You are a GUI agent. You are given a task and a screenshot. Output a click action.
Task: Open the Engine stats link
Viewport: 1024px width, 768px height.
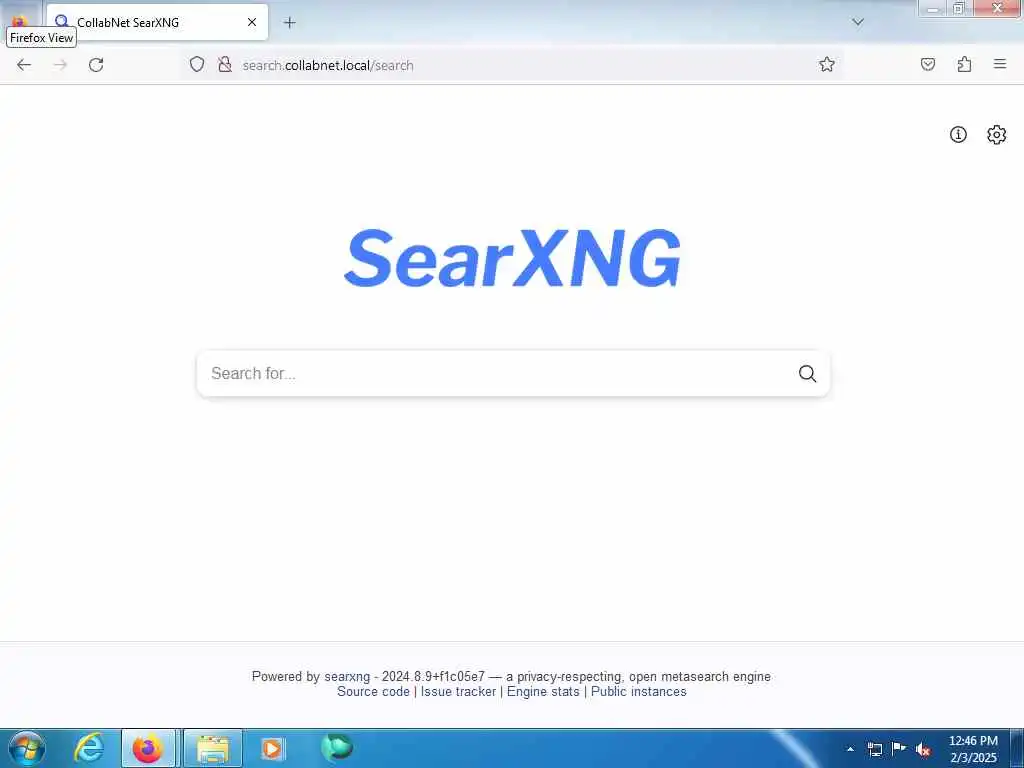(x=543, y=692)
